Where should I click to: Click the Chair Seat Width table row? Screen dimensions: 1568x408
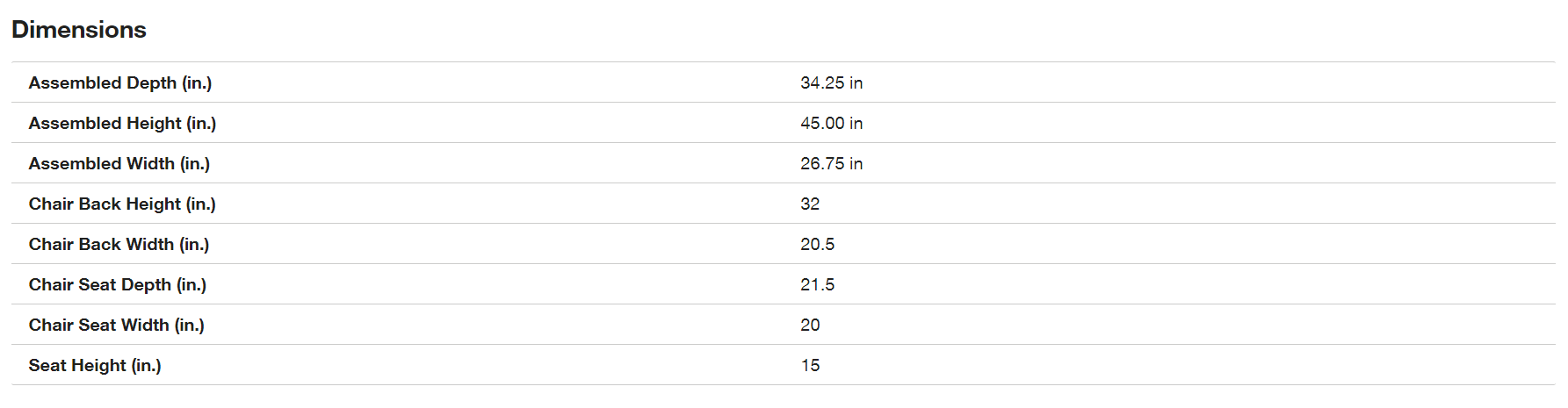coord(784,325)
